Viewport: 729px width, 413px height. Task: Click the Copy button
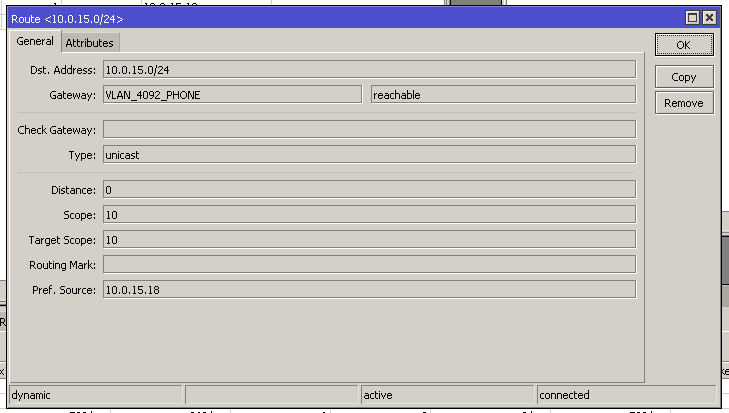[684, 77]
